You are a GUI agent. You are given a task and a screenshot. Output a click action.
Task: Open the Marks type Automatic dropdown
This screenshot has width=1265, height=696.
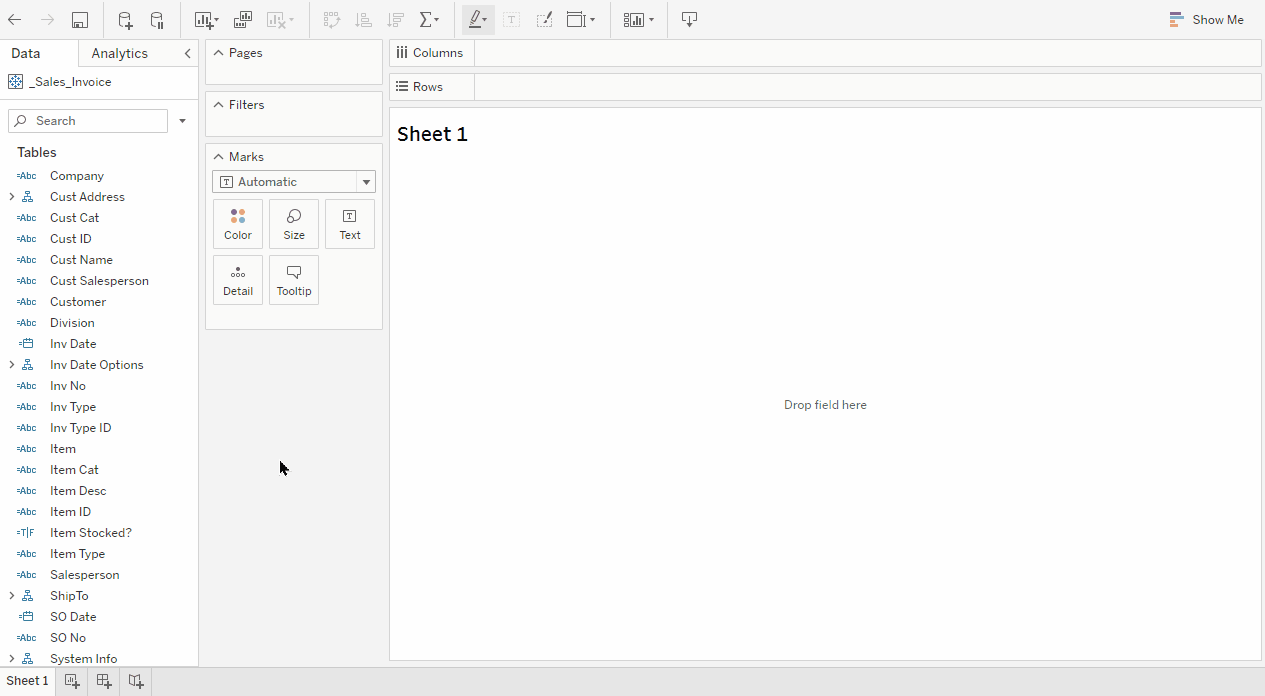(x=293, y=182)
